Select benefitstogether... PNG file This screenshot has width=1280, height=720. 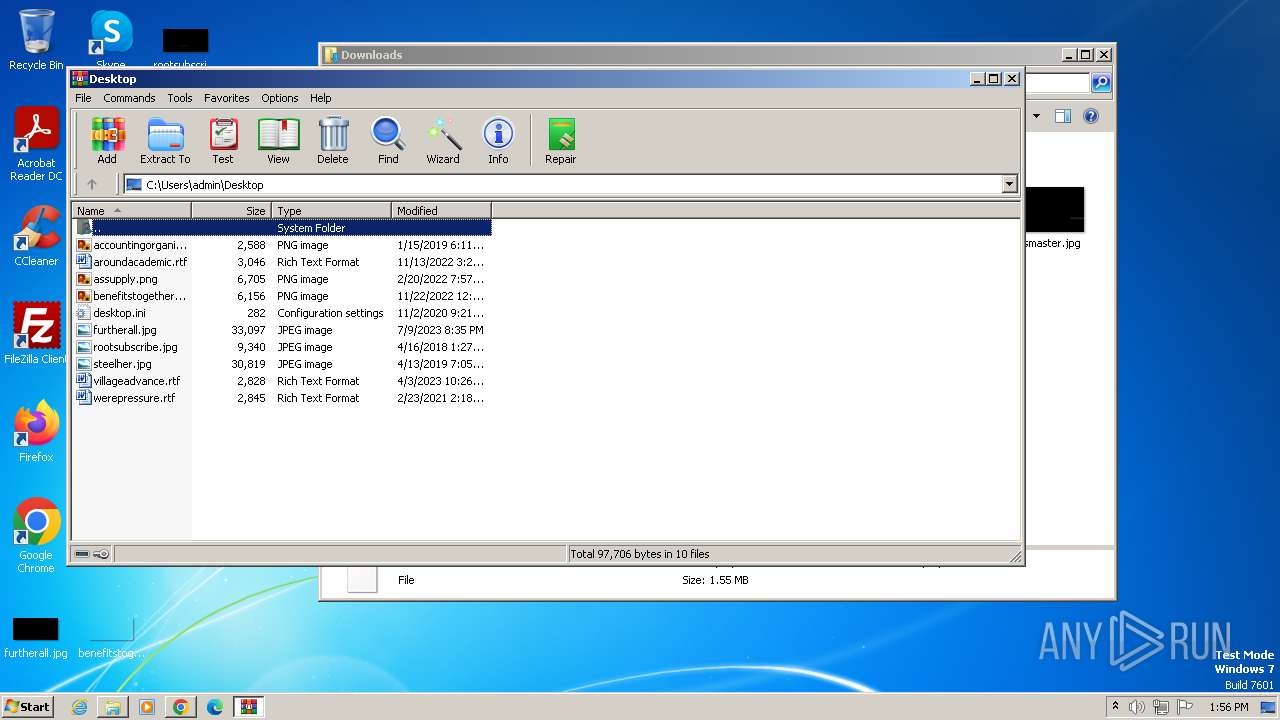282,296
